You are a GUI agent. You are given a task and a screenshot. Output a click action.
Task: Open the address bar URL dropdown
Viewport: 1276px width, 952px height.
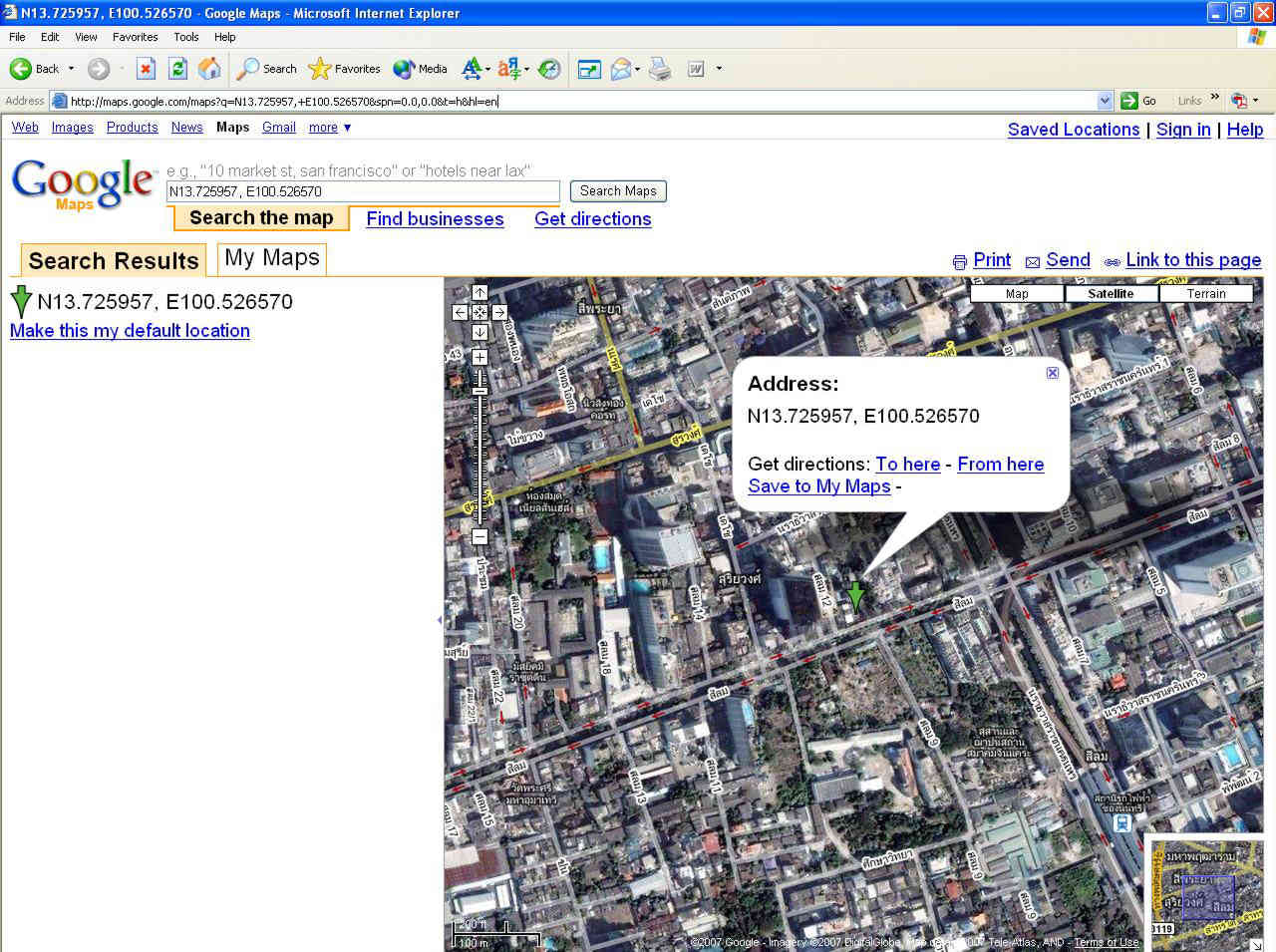1105,101
